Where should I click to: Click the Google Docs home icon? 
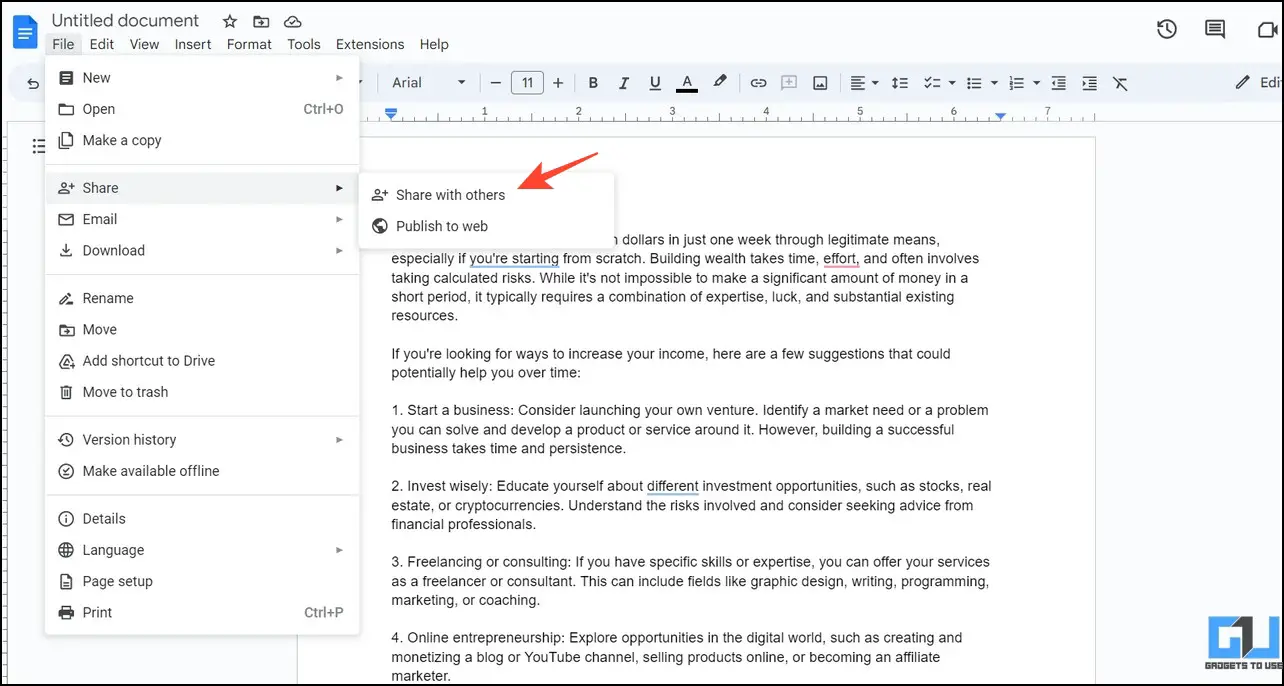pyautogui.click(x=25, y=31)
